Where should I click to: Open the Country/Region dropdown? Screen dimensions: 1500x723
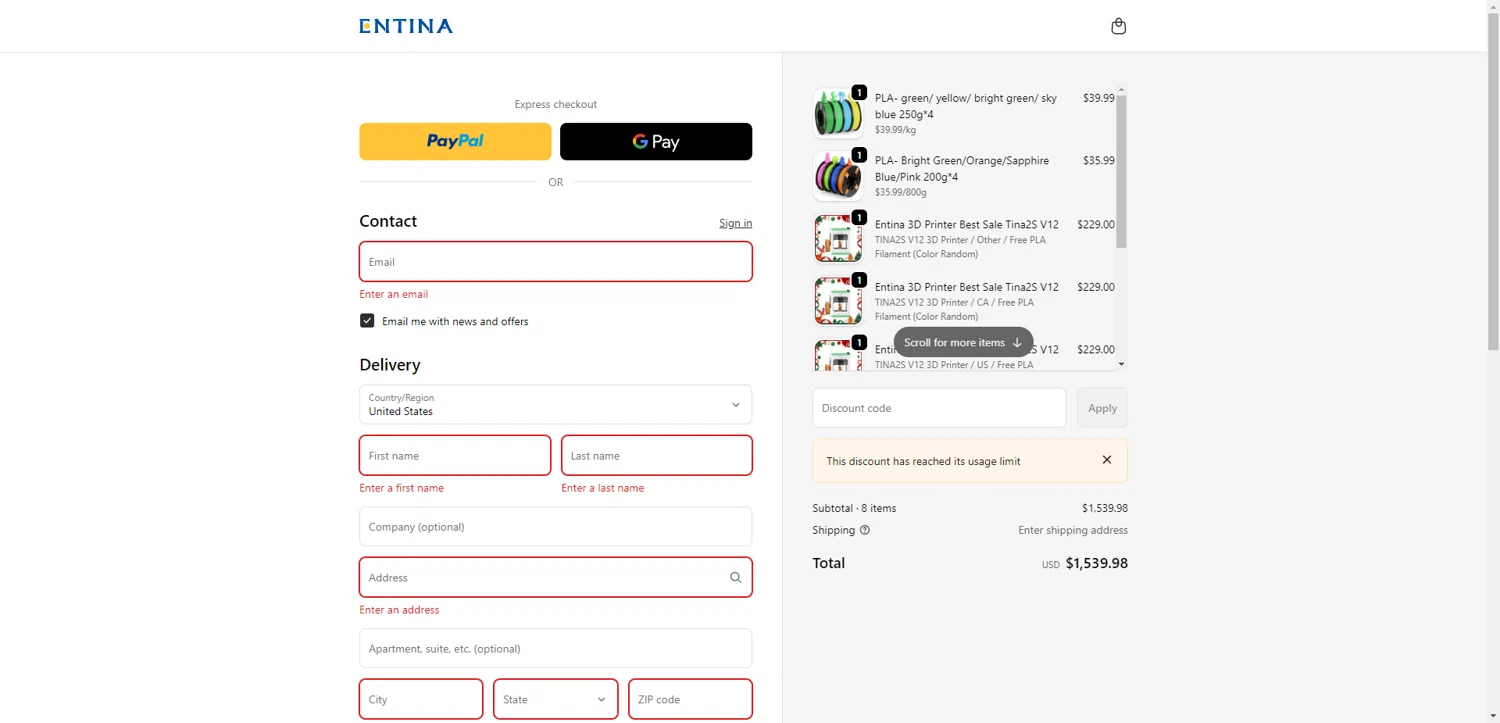555,404
